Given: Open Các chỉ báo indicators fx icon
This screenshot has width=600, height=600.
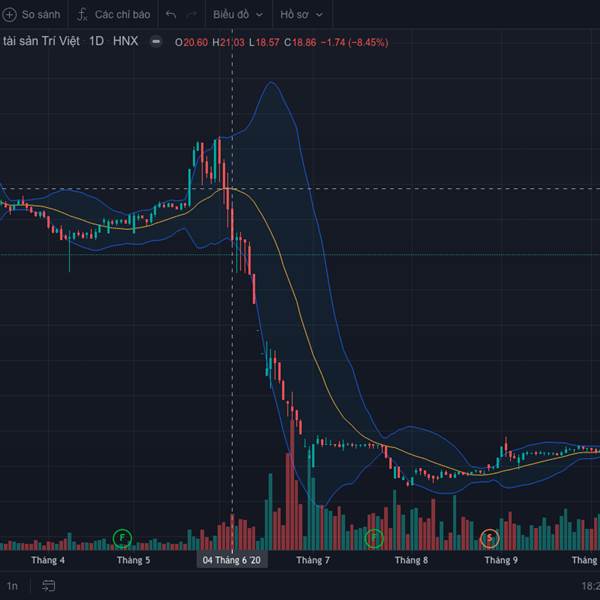Looking at the screenshot, I should (x=82, y=15).
